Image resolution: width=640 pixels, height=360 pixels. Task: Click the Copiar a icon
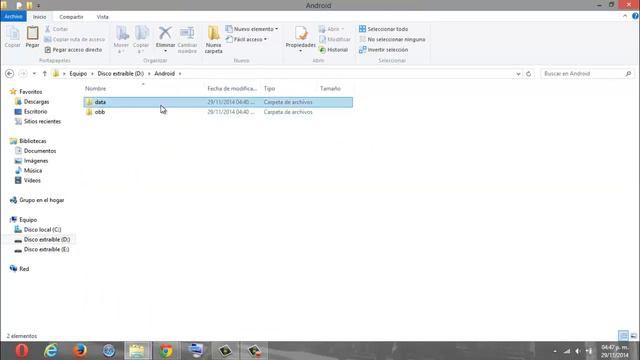tap(141, 39)
